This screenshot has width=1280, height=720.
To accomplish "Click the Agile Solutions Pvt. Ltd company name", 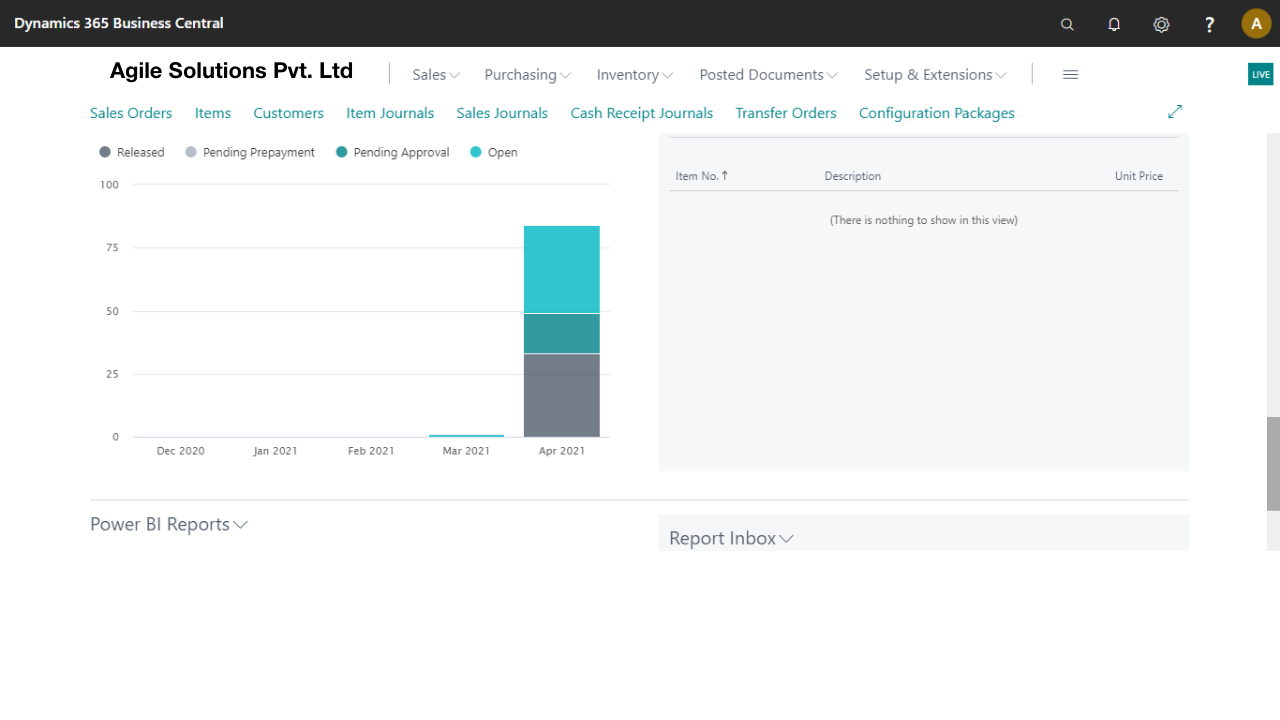I will click(x=231, y=71).
